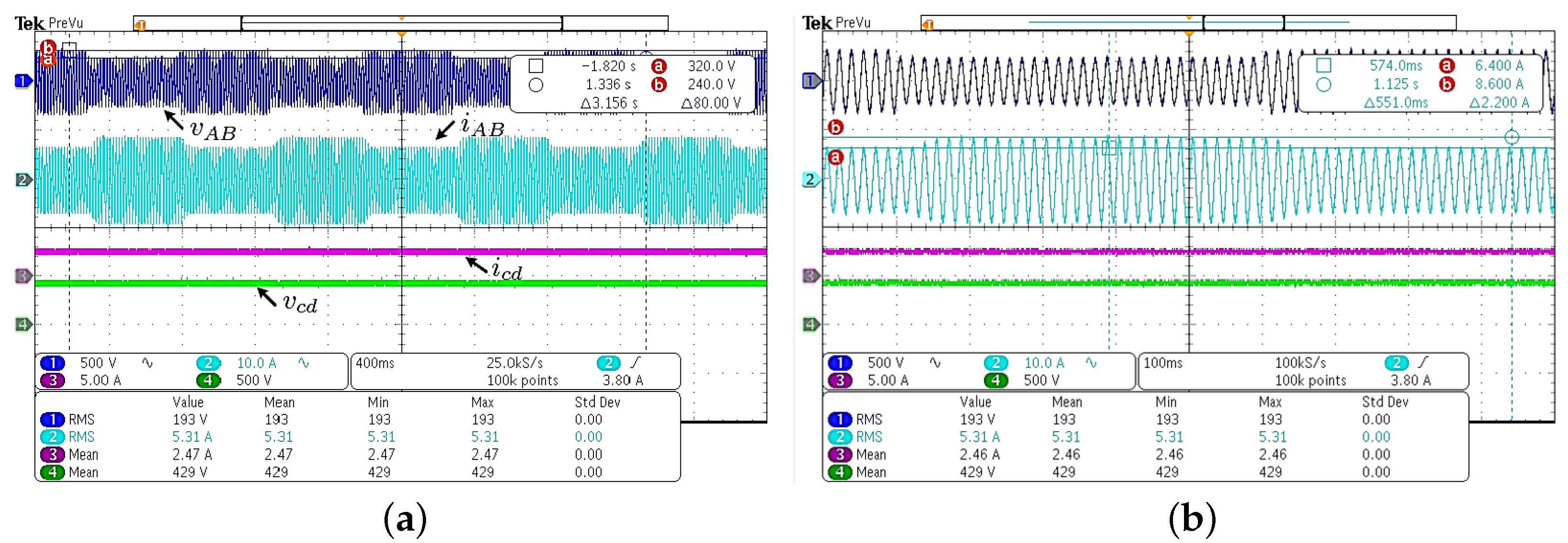Click the i_cd label in left scope
Screen dimensions: 1568x543
click(507, 269)
